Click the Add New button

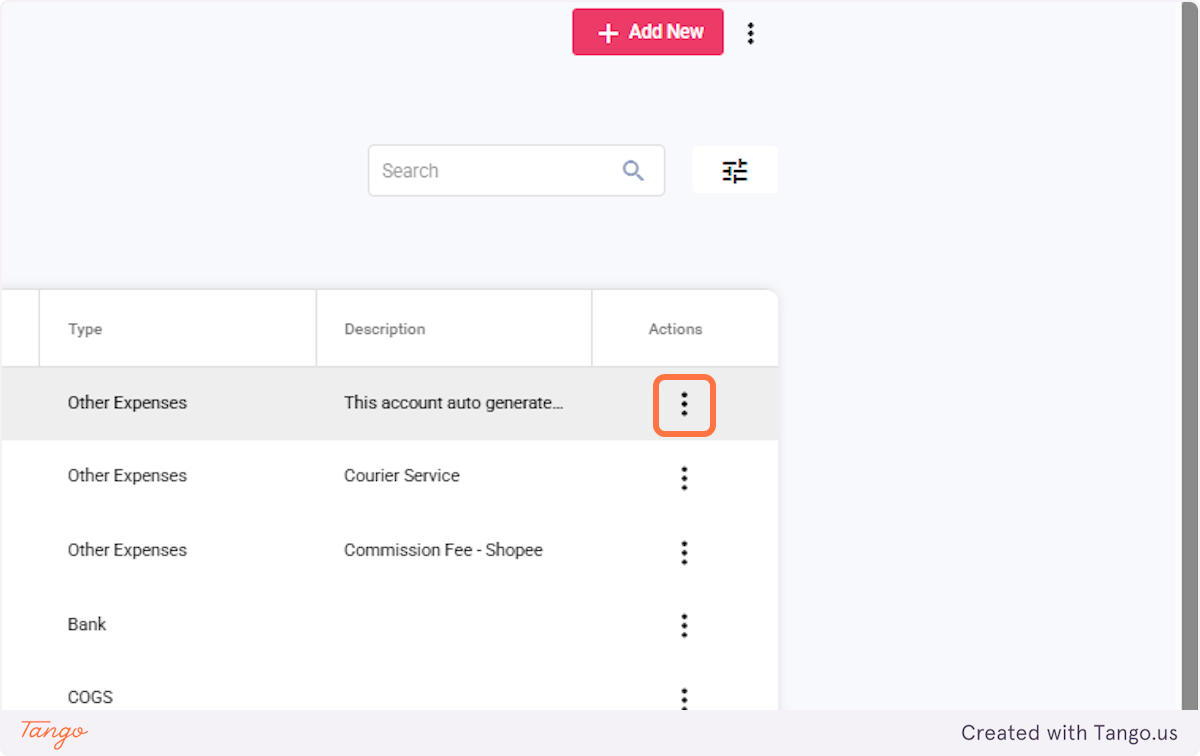647,32
